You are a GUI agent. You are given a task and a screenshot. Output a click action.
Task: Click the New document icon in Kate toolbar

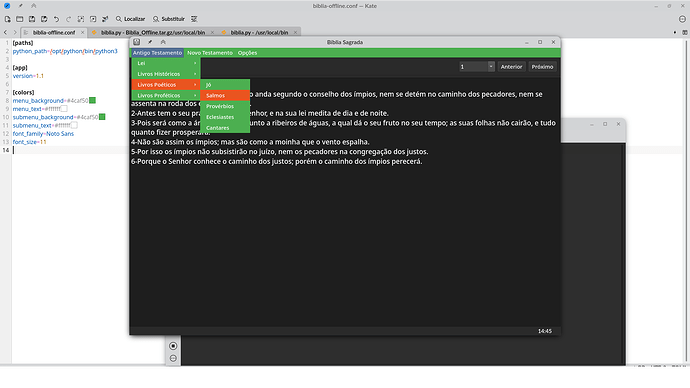pos(7,19)
